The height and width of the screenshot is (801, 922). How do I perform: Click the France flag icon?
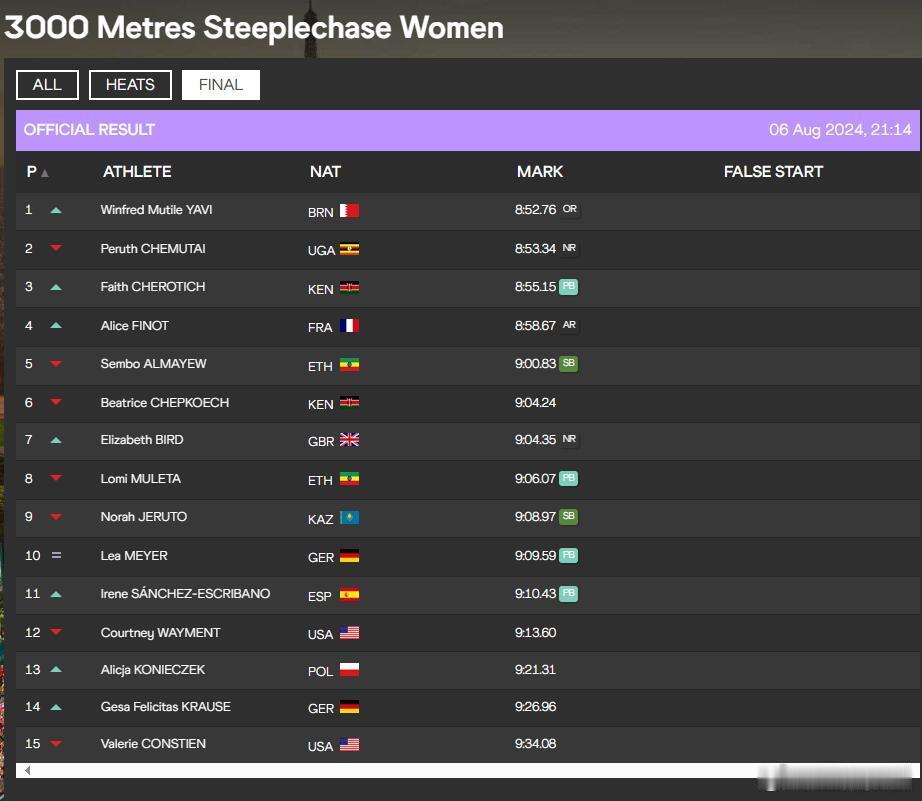pos(349,326)
